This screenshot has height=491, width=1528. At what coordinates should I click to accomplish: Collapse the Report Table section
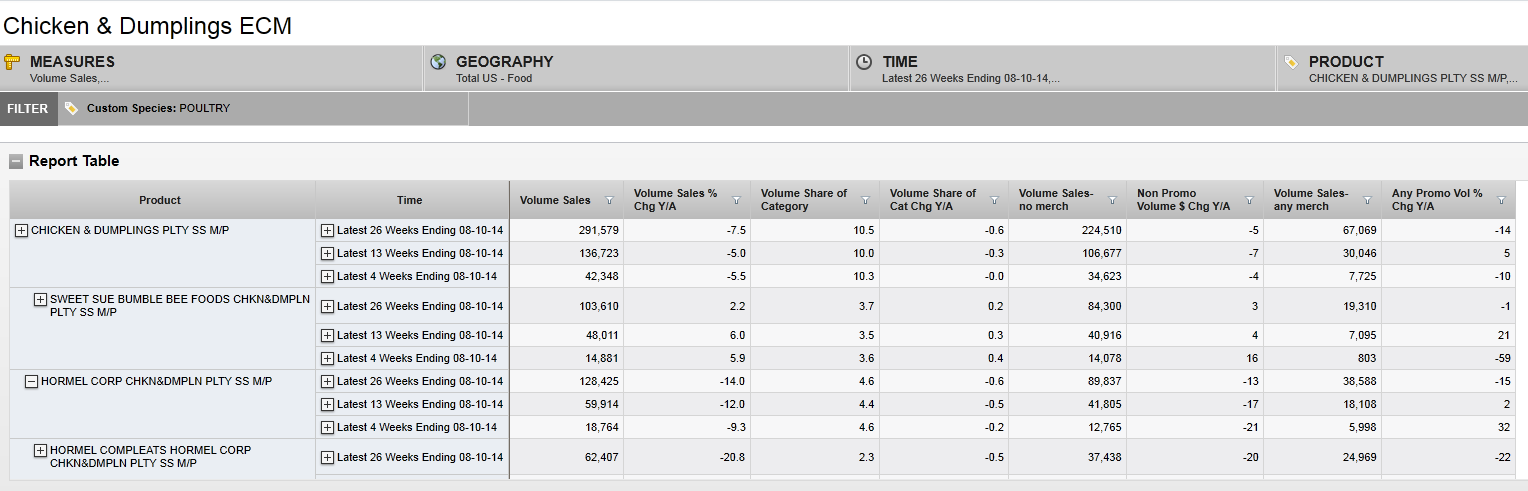[16, 161]
